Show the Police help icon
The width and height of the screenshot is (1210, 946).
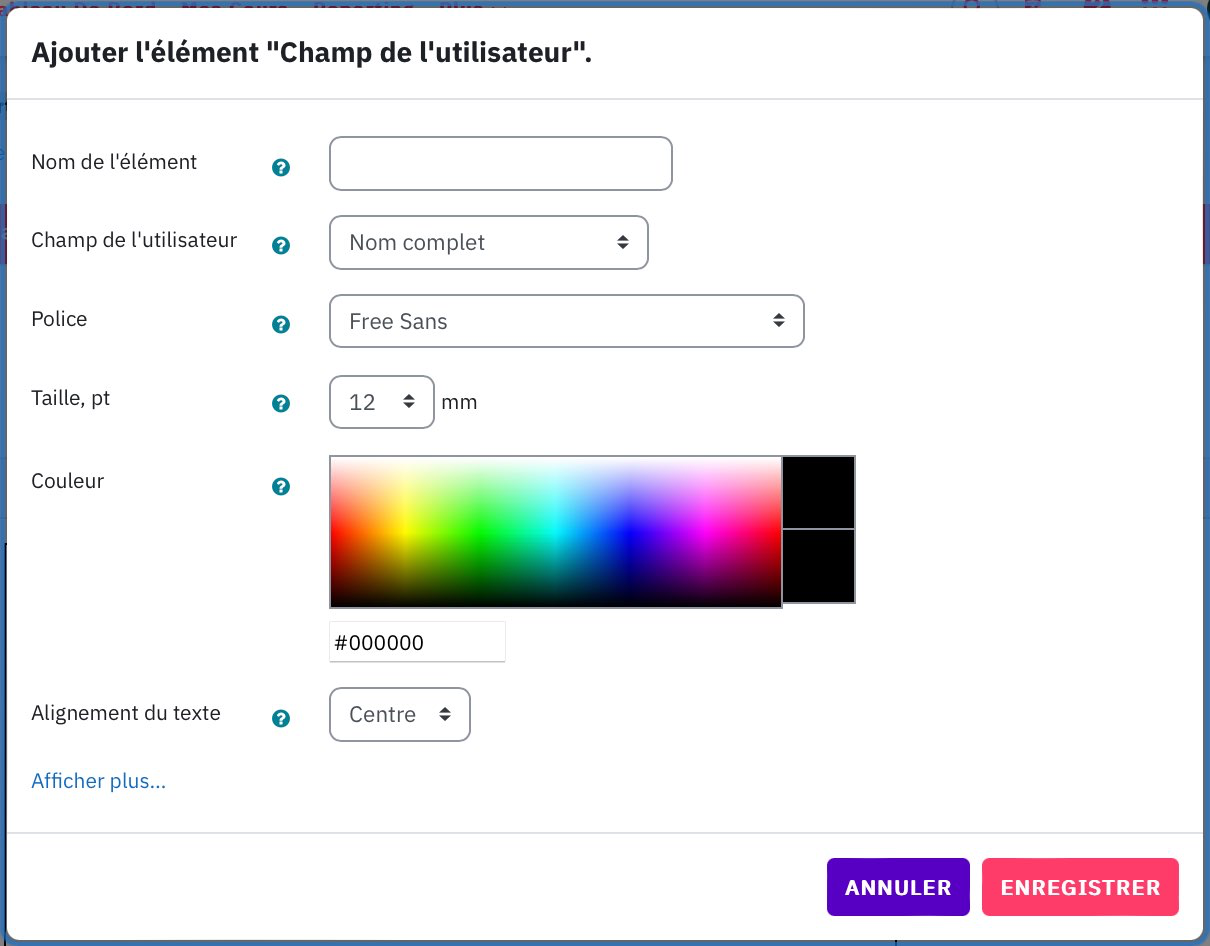pyautogui.click(x=281, y=324)
